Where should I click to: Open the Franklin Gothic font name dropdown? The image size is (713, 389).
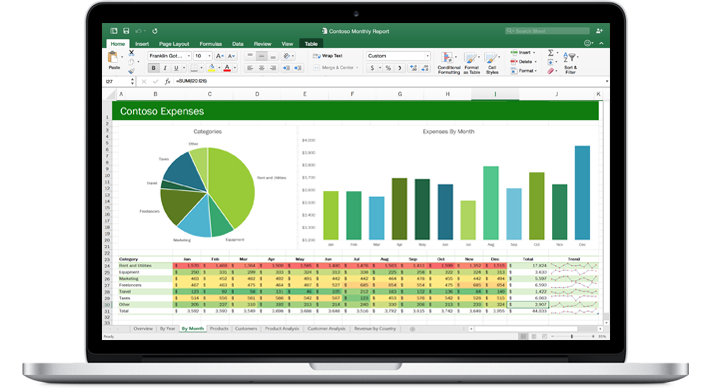169,56
